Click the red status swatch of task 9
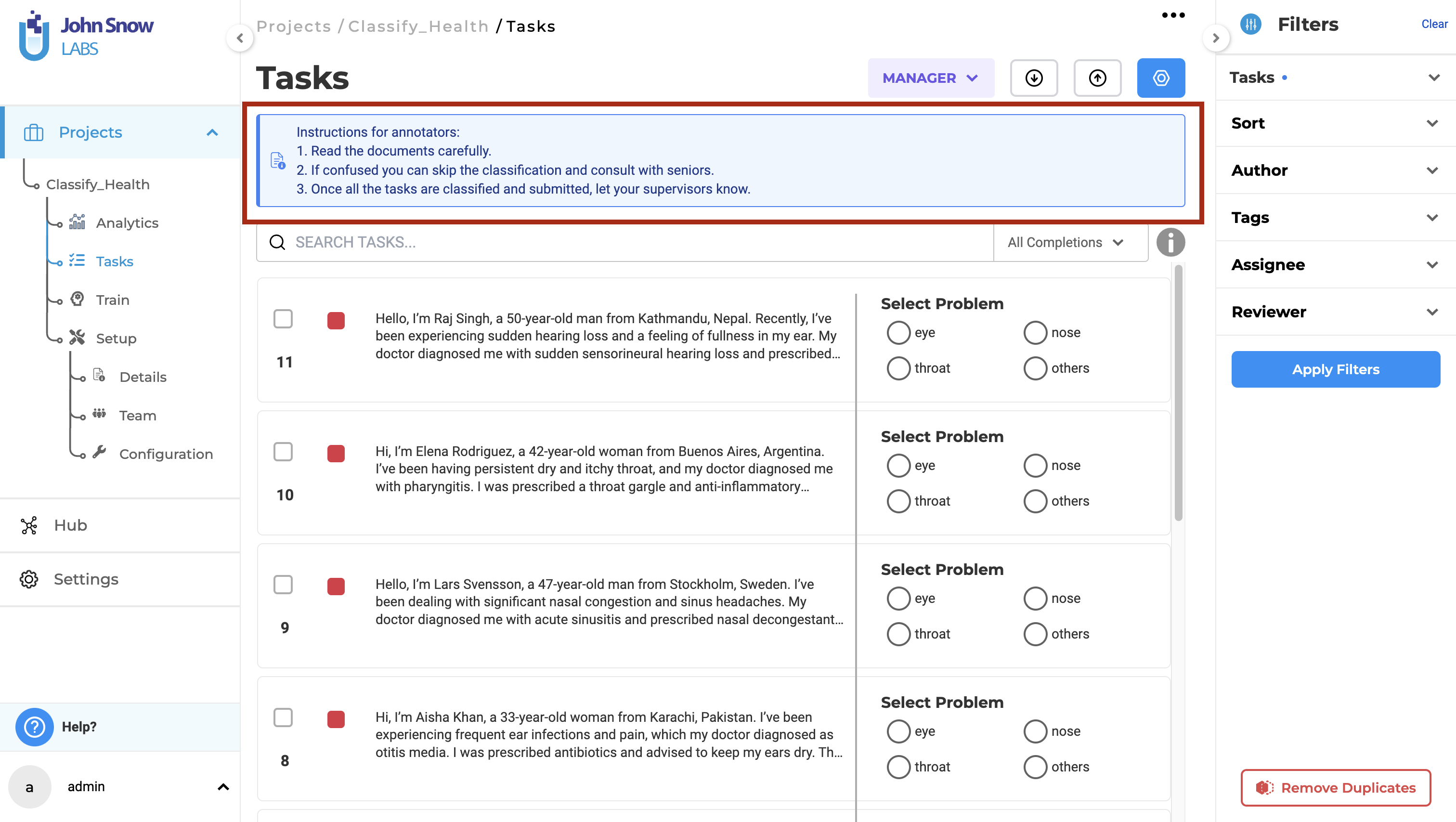 pos(336,586)
